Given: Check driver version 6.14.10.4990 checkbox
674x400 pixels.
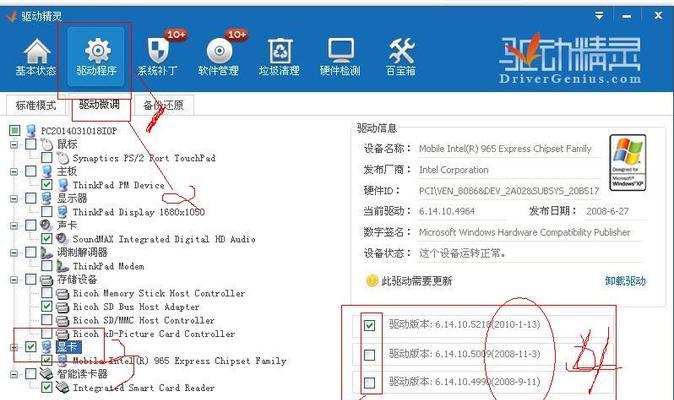Looking at the screenshot, I should (369, 382).
